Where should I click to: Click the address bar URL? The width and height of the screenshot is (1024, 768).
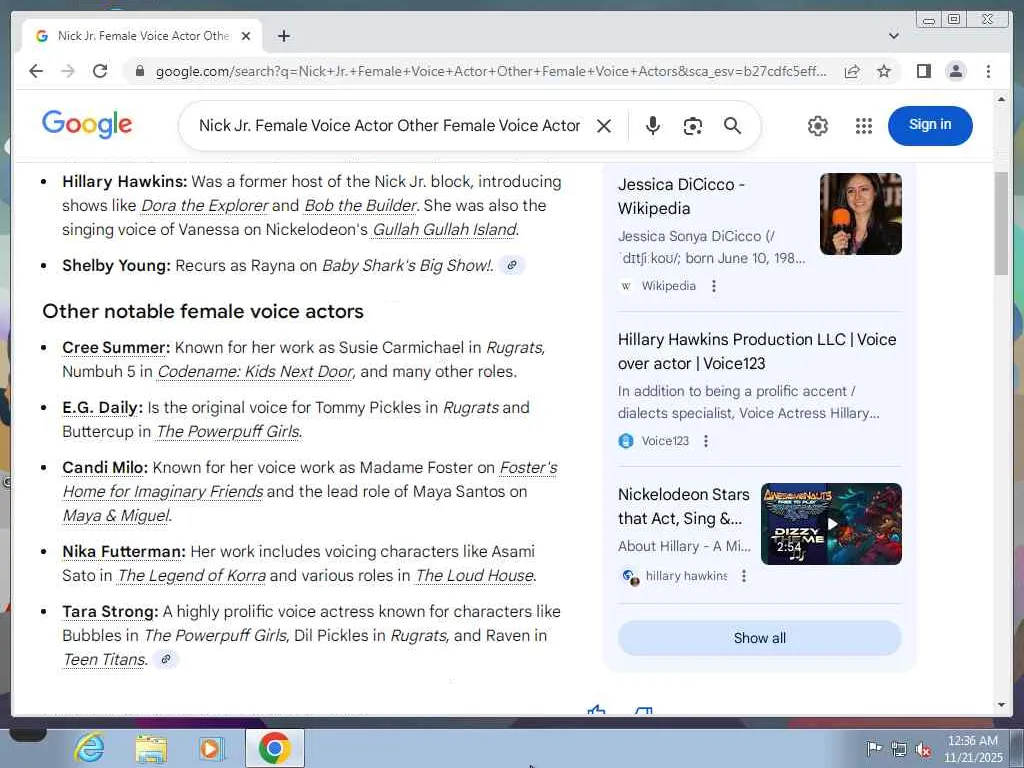pyautogui.click(x=491, y=71)
